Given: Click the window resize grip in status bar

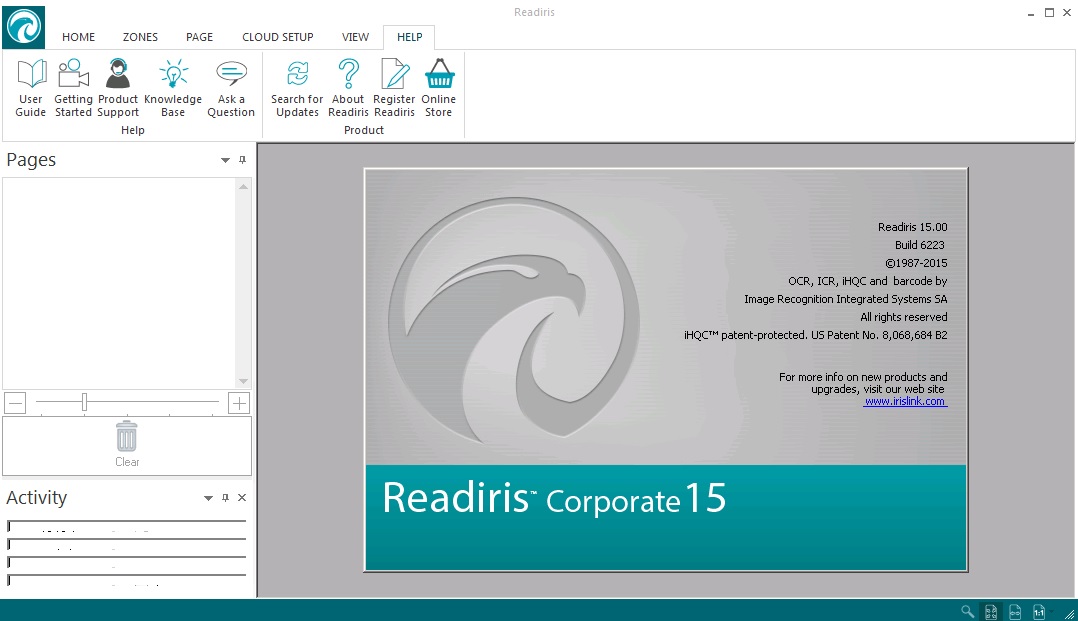Looking at the screenshot, I should click(x=1069, y=613).
